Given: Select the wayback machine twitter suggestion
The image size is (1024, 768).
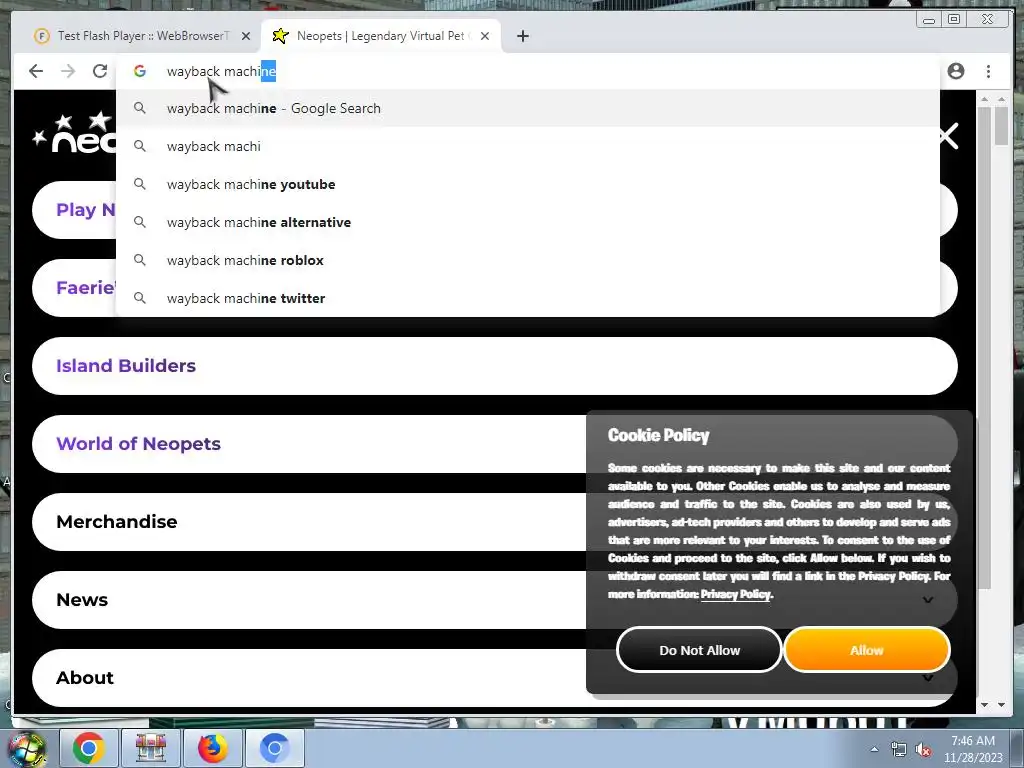Looking at the screenshot, I should pyautogui.click(x=528, y=298).
